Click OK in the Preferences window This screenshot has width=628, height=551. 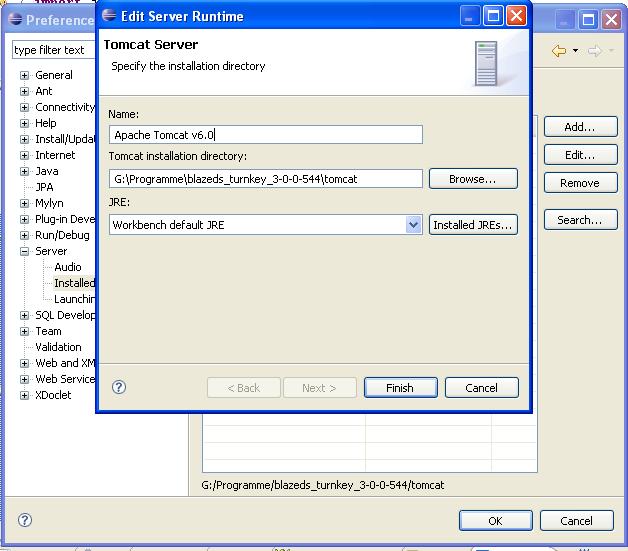[495, 521]
